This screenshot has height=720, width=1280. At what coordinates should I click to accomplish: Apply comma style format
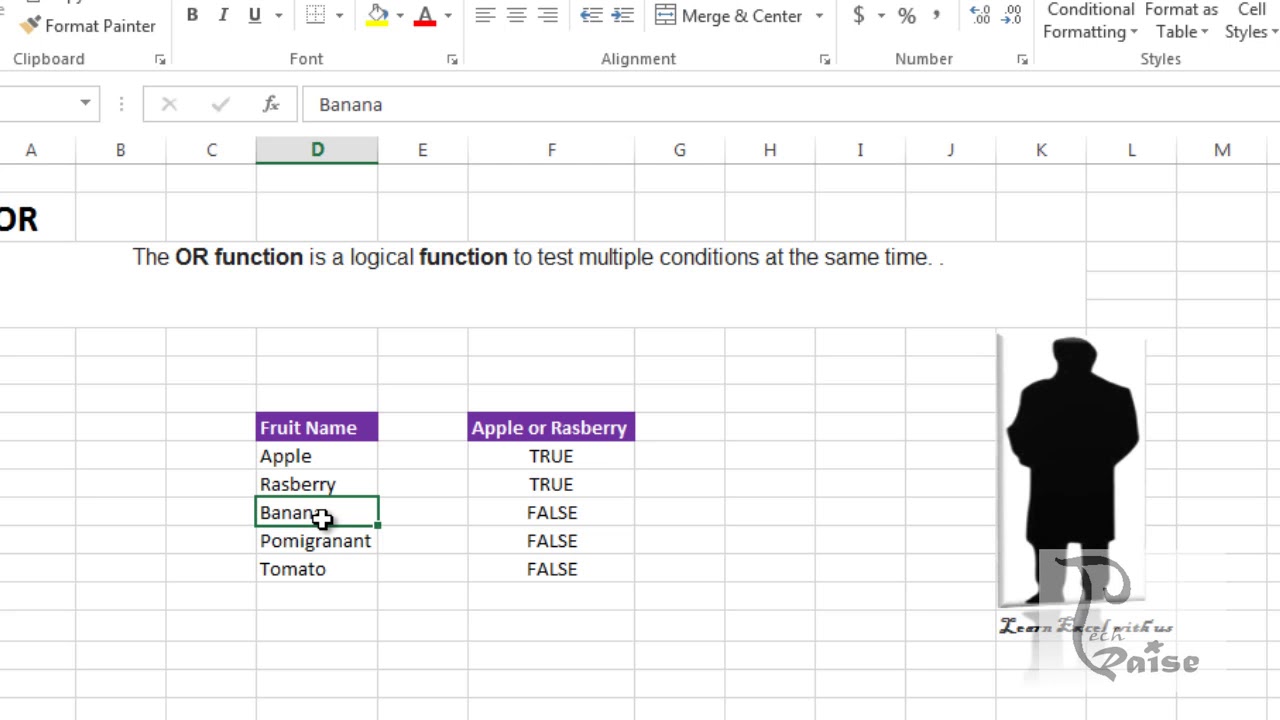click(937, 15)
